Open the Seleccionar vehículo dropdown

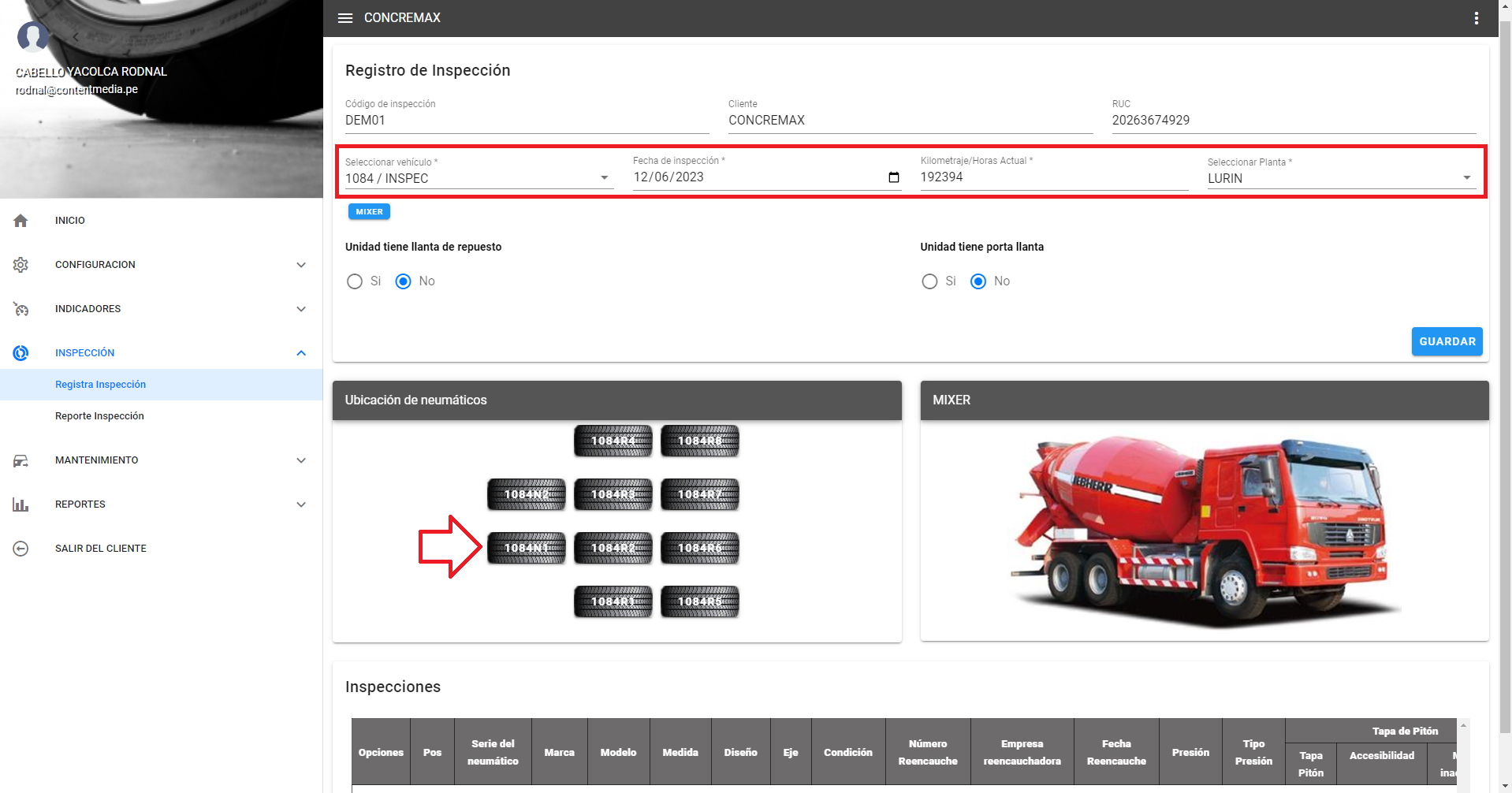click(x=478, y=178)
